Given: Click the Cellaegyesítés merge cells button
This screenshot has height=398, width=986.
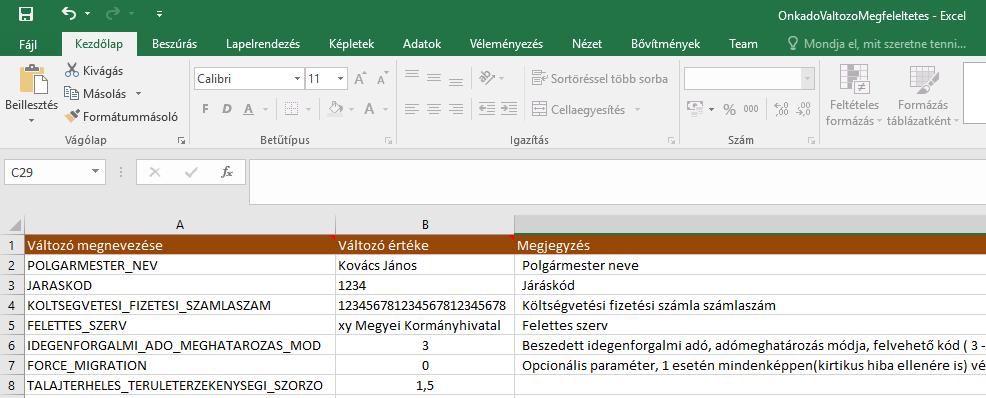Looking at the screenshot, I should click(579, 109).
